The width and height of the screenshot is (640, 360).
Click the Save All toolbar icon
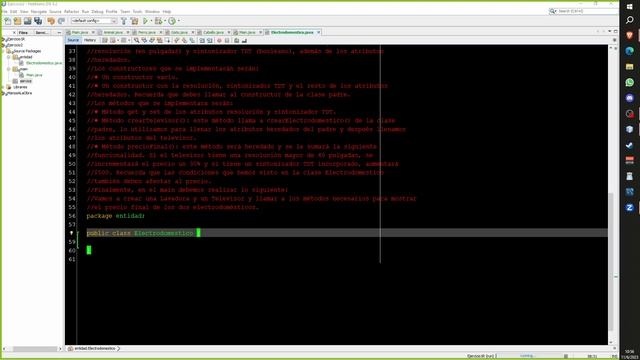pos(38,21)
